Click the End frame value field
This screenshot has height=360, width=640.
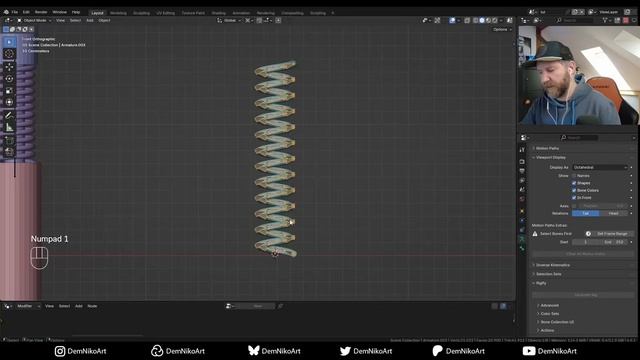613,242
